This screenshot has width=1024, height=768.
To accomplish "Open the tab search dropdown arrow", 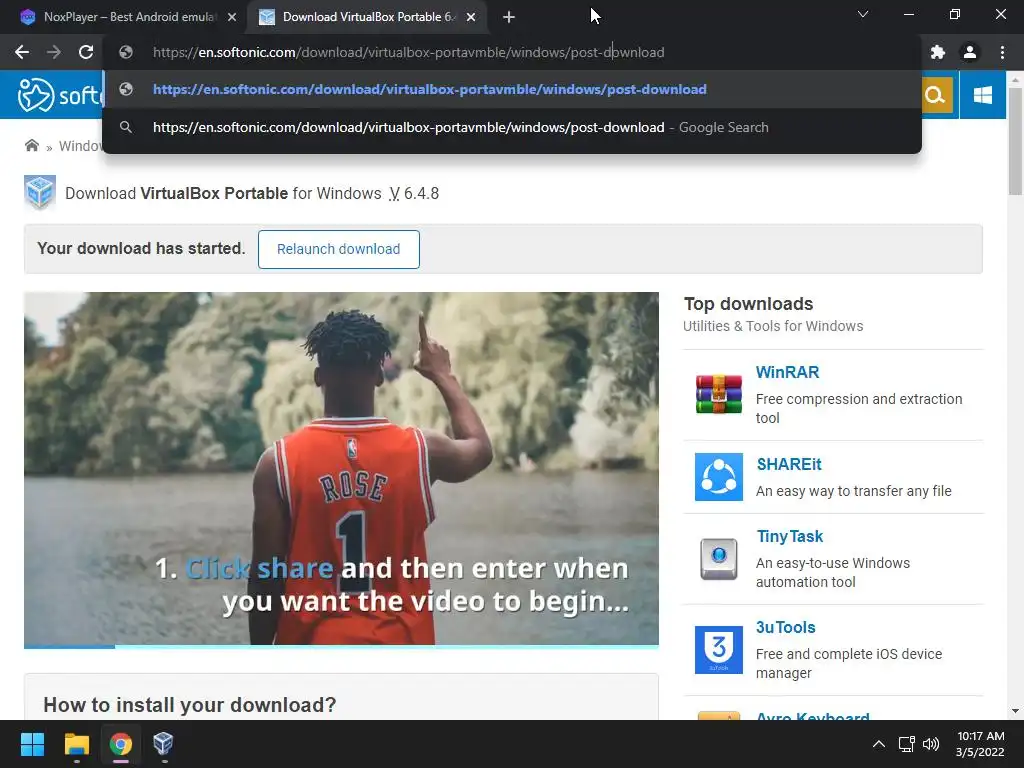I will click(863, 14).
